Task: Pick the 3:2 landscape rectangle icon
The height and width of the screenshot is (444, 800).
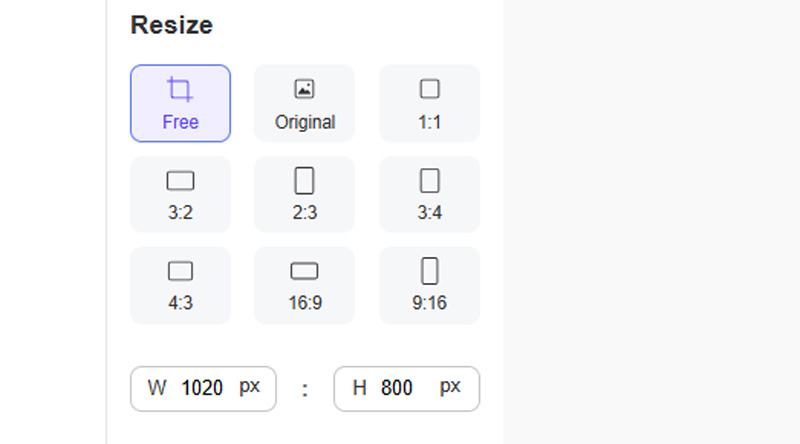Action: pos(181,181)
